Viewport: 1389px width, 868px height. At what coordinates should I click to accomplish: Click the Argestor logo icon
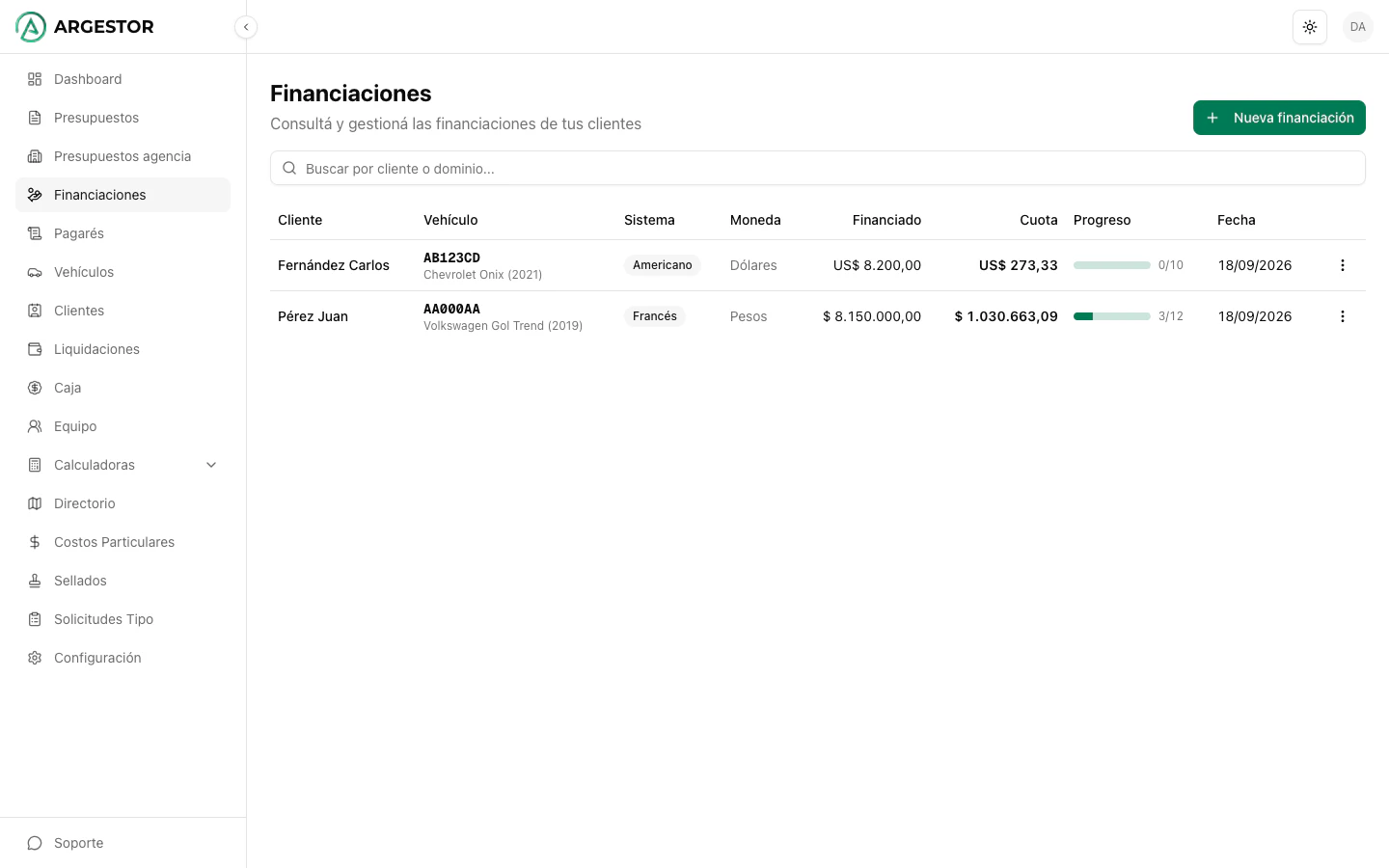pyautogui.click(x=31, y=27)
